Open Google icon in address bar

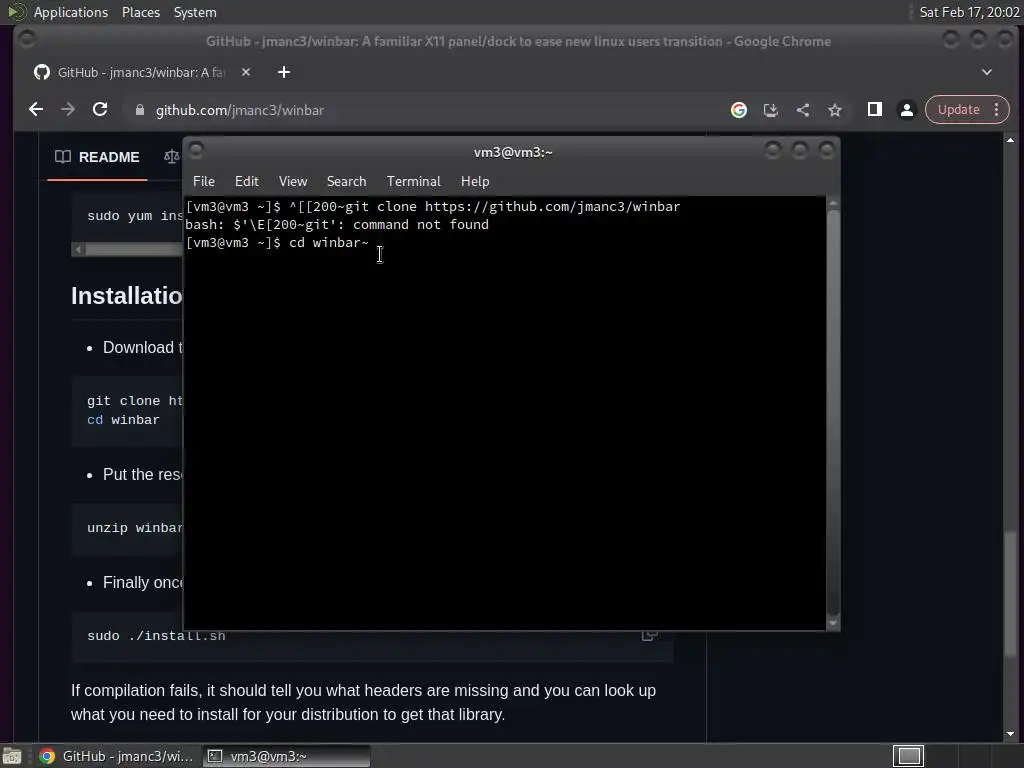click(x=739, y=110)
